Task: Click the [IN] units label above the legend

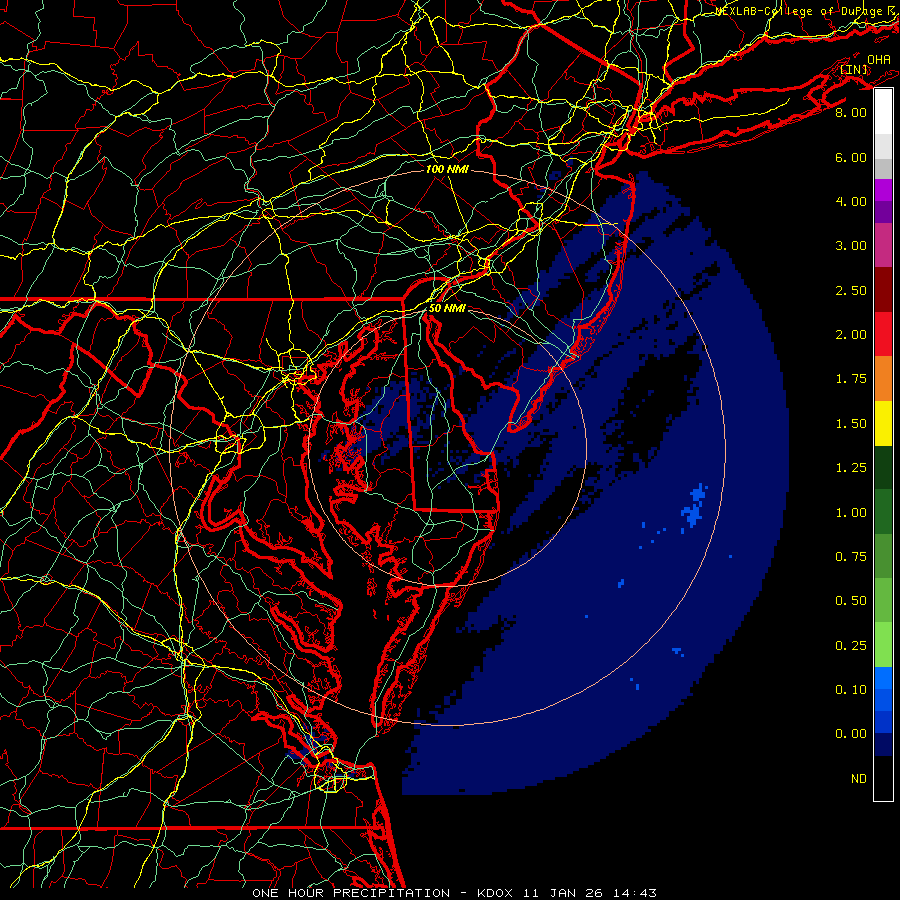Action: [x=854, y=69]
